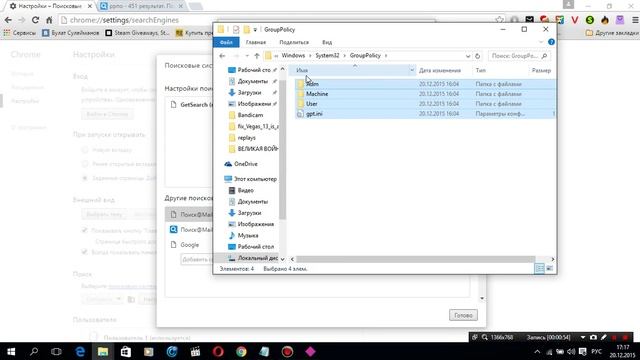Open Windows Start menu
Screen dimensions: 640x360
tap(11, 351)
